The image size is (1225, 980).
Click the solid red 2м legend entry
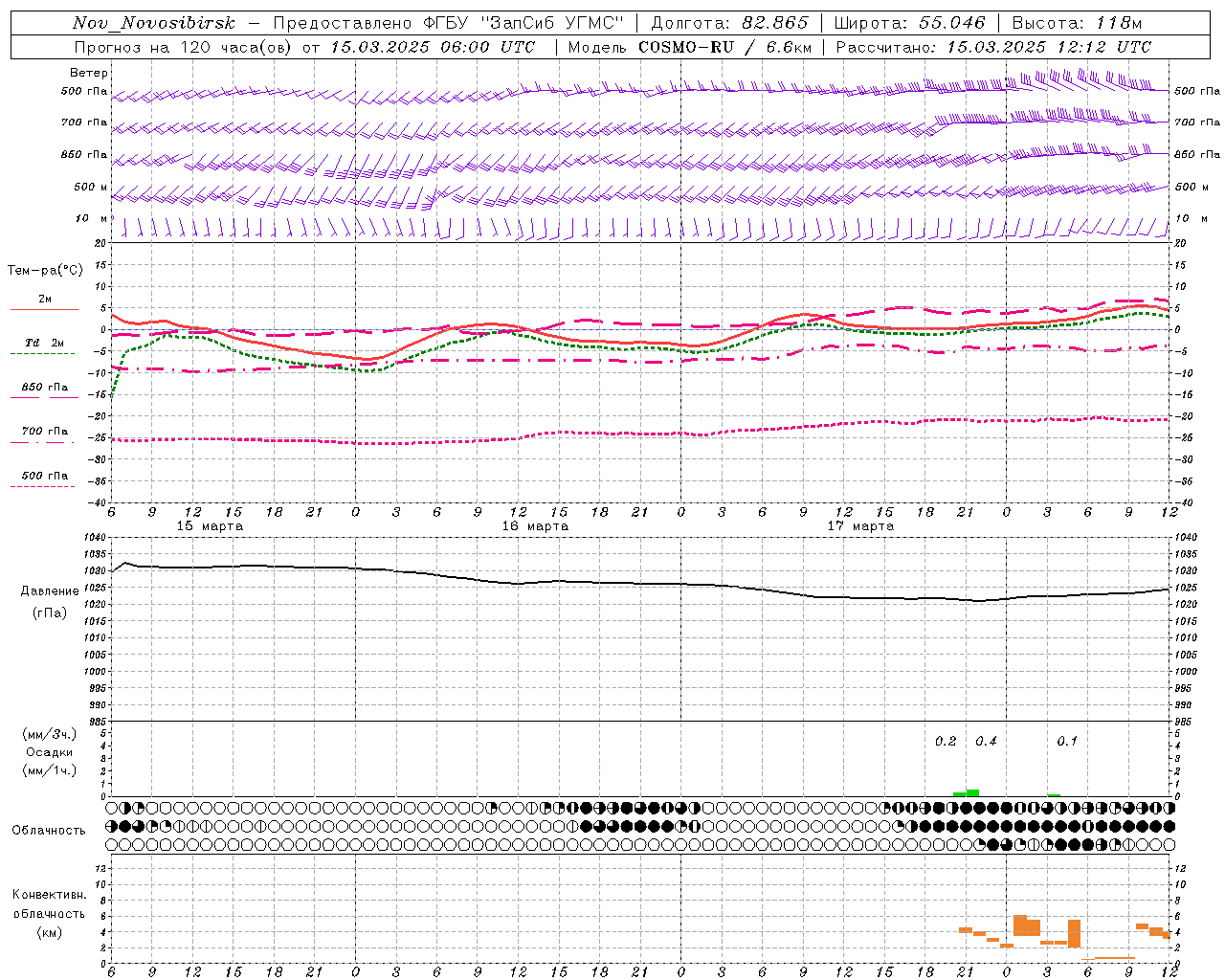click(x=44, y=302)
